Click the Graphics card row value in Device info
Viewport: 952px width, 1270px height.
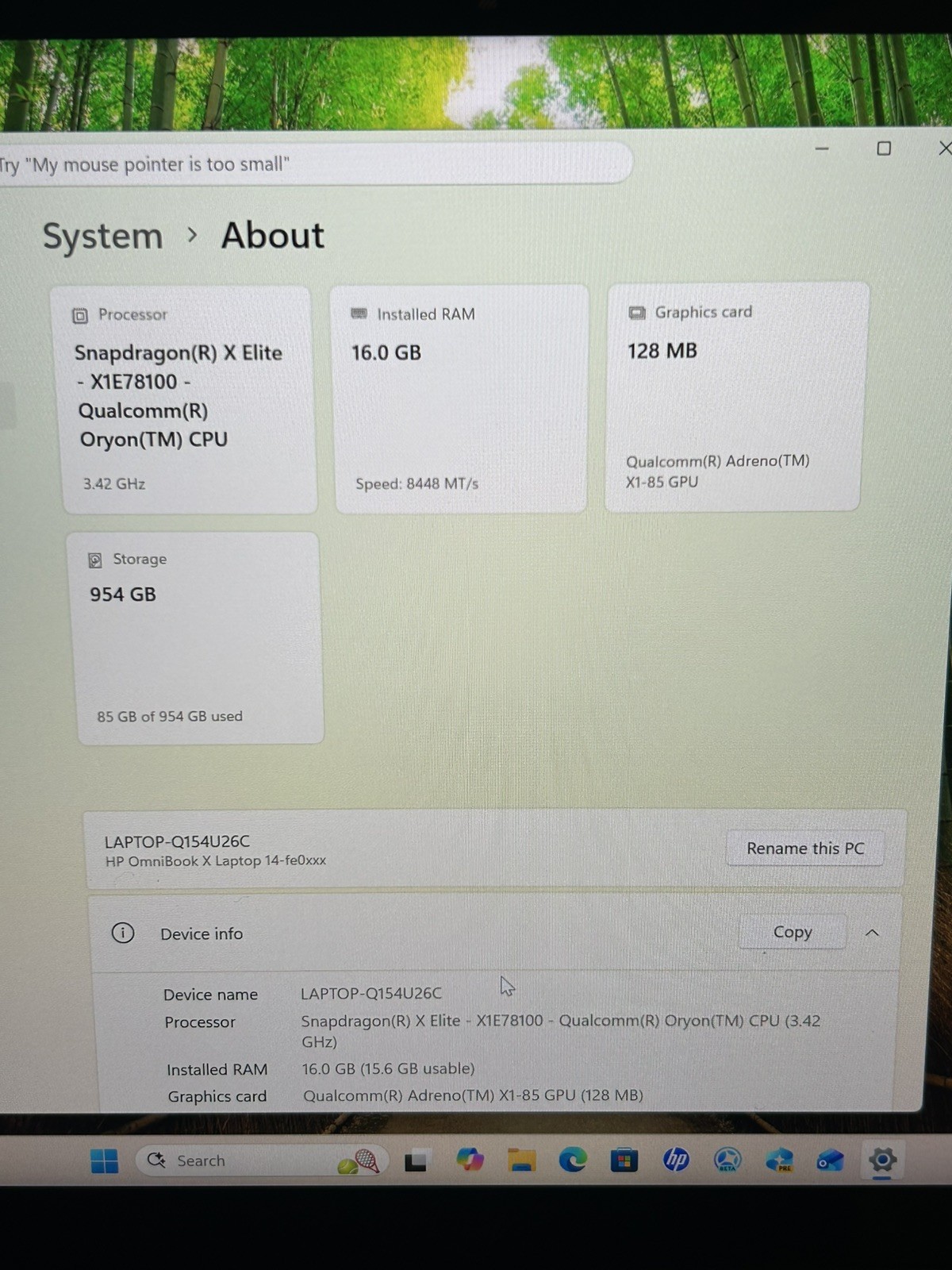[x=473, y=1095]
